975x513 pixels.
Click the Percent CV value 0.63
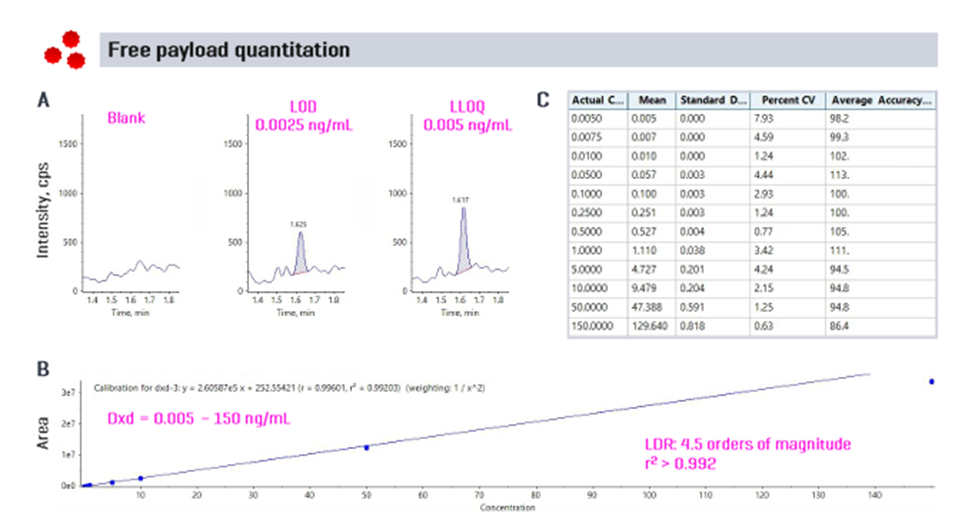764,326
